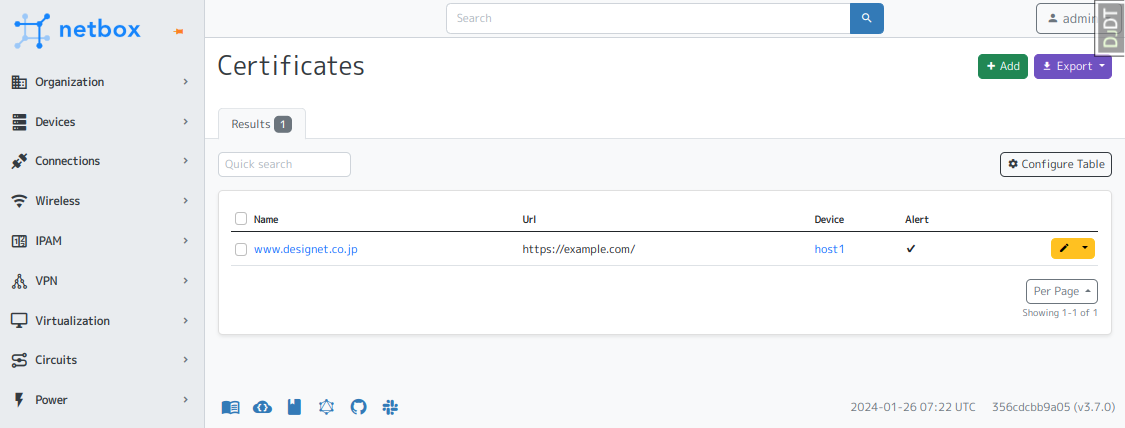Select the Results tab
This screenshot has height=428, width=1125.
(261, 124)
